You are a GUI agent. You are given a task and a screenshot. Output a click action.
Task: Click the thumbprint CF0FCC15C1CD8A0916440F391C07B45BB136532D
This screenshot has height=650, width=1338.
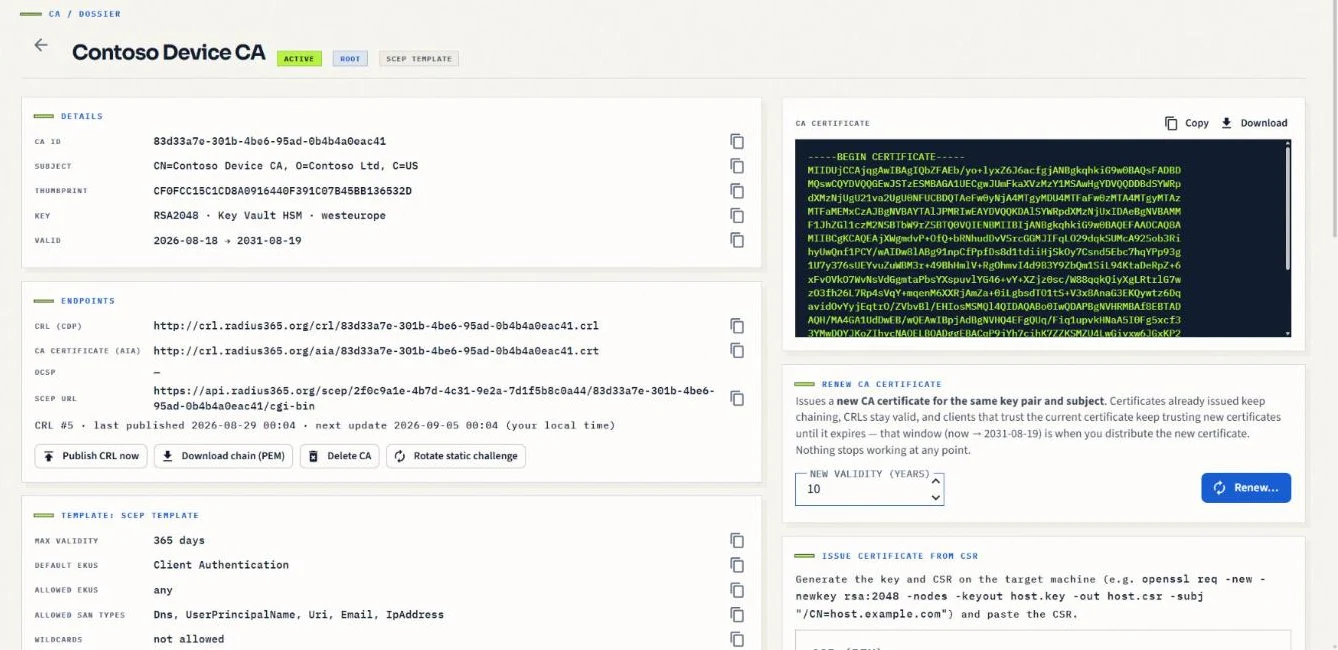(283, 191)
